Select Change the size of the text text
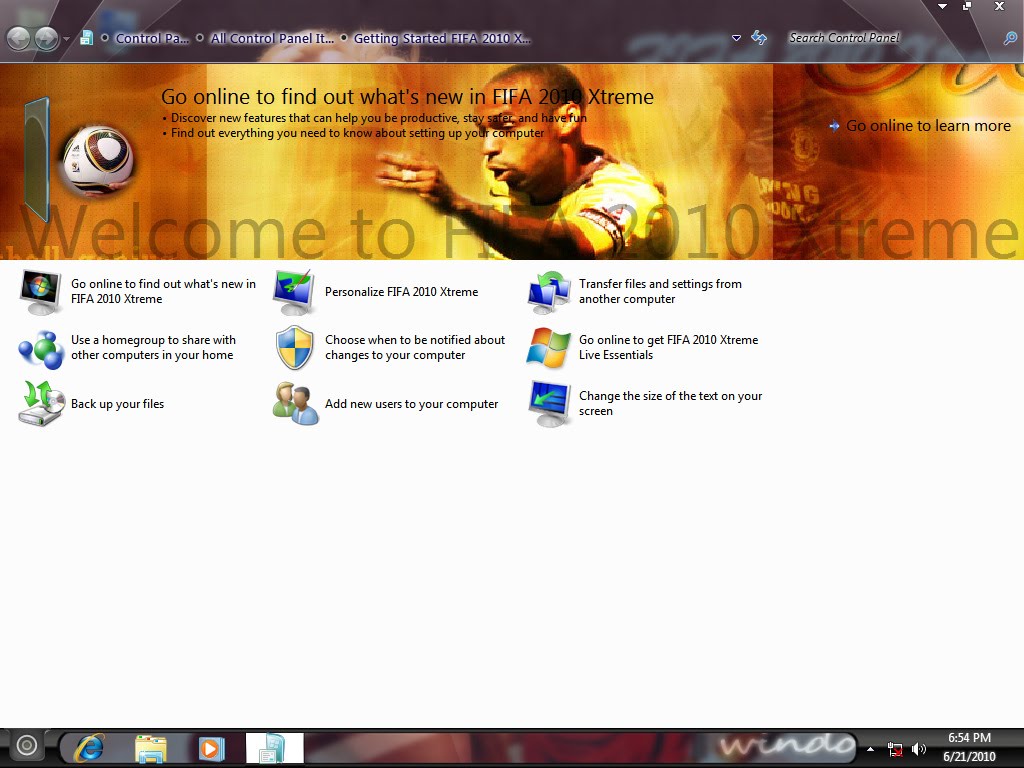This screenshot has height=768, width=1024. (x=671, y=404)
